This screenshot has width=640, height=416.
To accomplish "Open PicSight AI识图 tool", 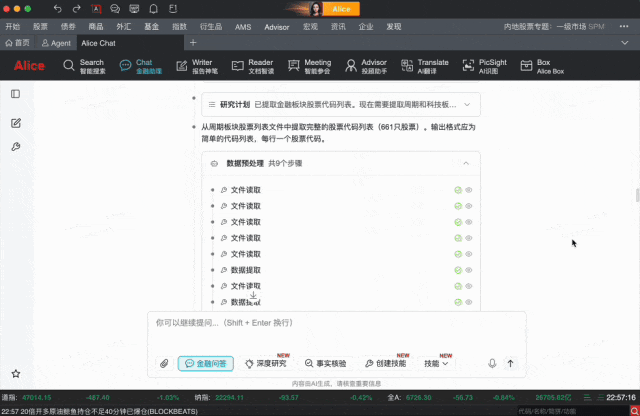I will tap(486, 66).
